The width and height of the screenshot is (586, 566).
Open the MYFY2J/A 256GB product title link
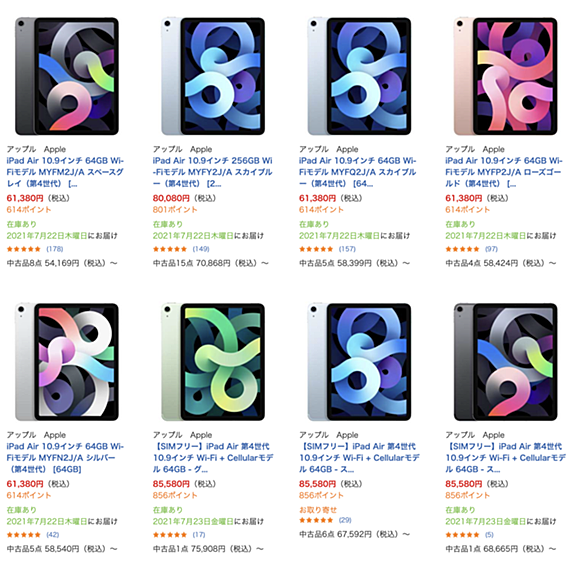(213, 172)
